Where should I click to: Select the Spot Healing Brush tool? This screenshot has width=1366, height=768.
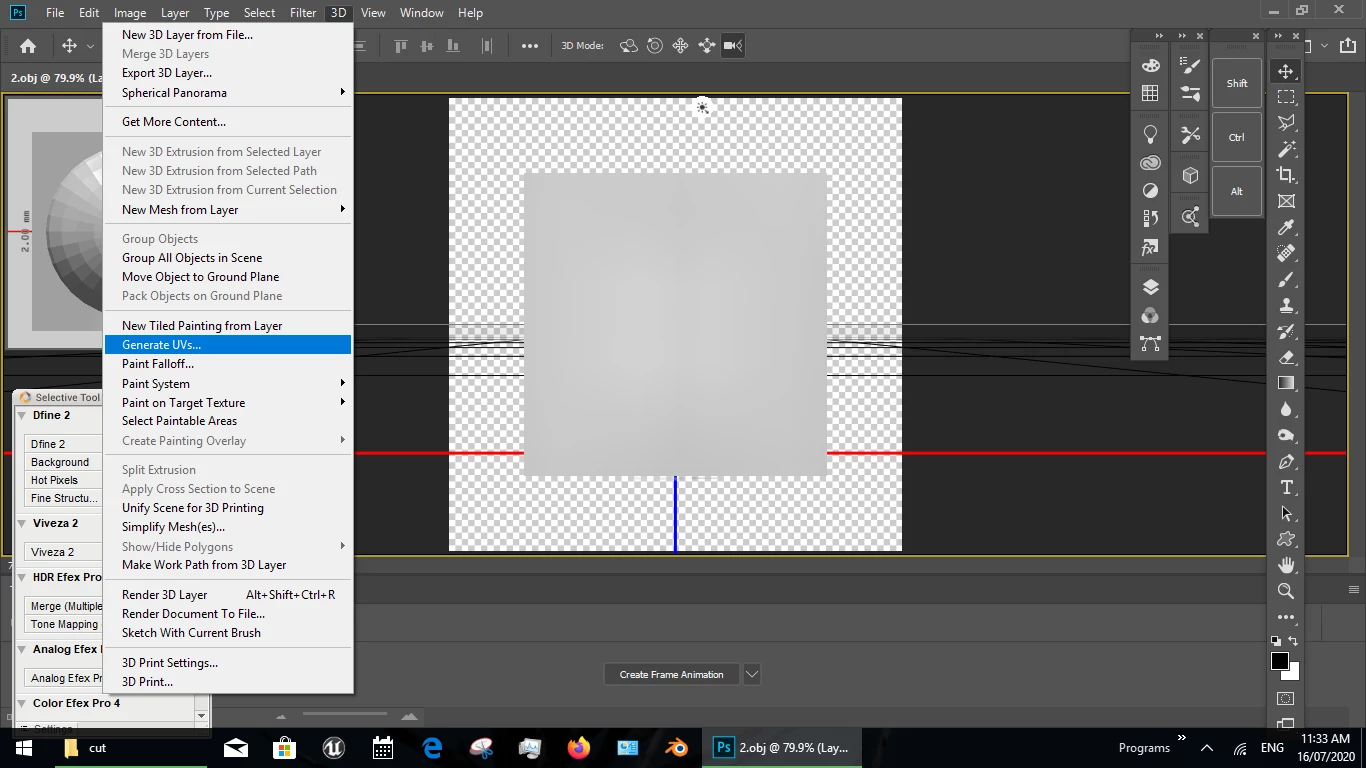point(1286,253)
